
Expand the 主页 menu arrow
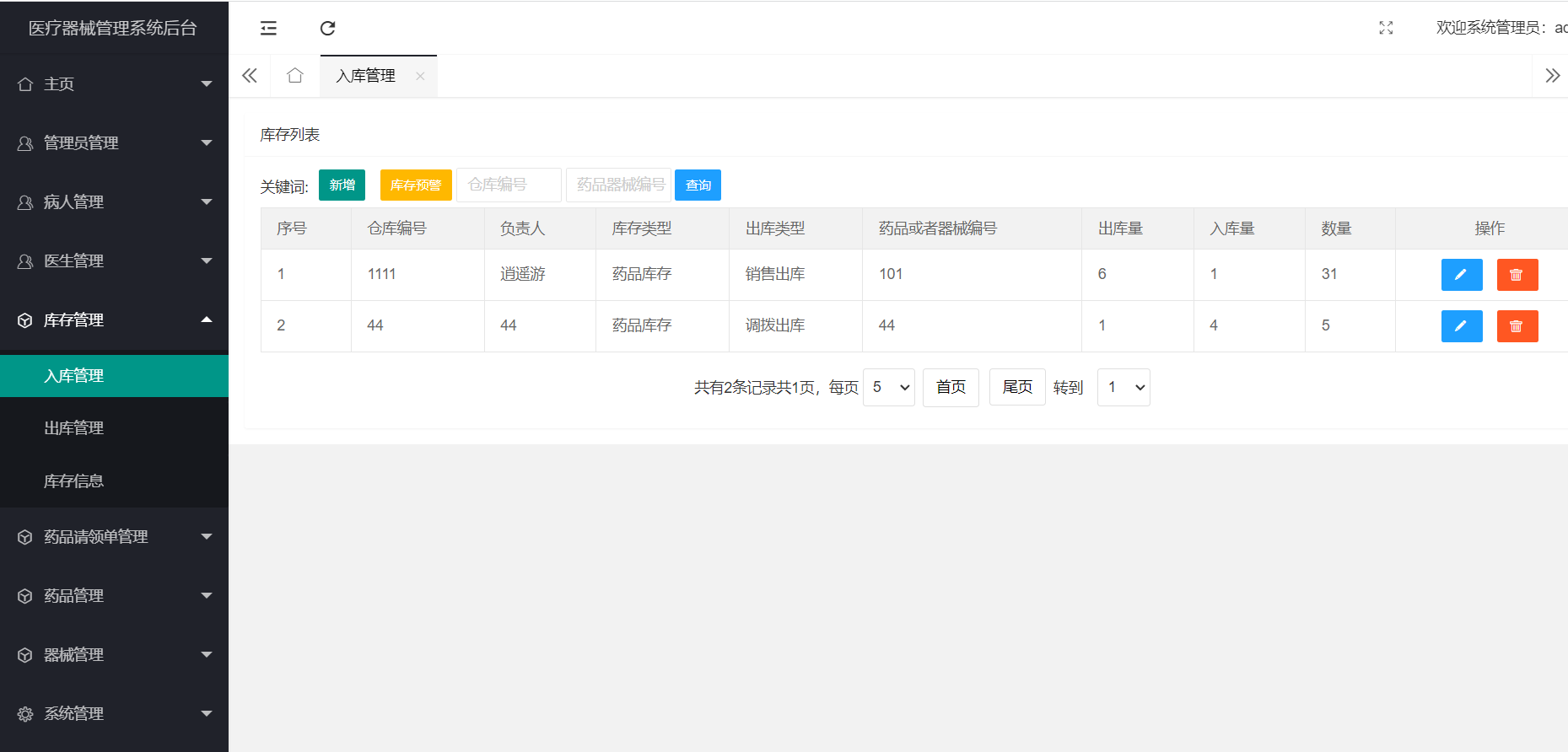[207, 83]
